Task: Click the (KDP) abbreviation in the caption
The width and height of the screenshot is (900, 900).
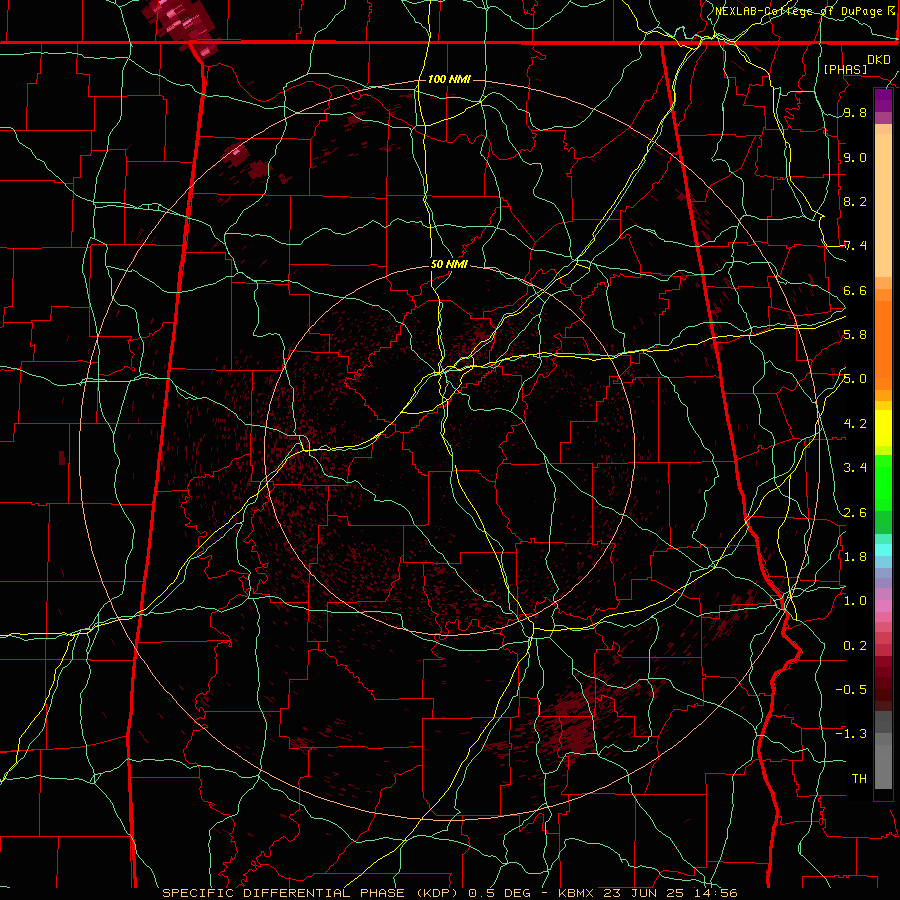Action: coord(439,893)
